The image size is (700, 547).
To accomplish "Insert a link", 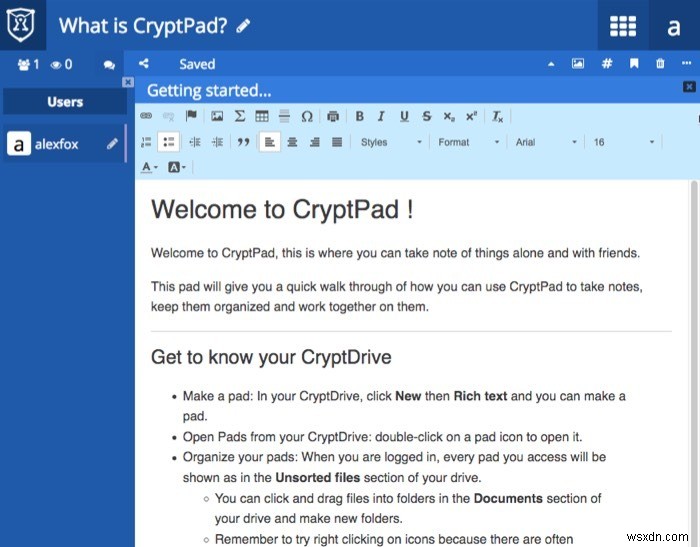I will click(x=146, y=116).
